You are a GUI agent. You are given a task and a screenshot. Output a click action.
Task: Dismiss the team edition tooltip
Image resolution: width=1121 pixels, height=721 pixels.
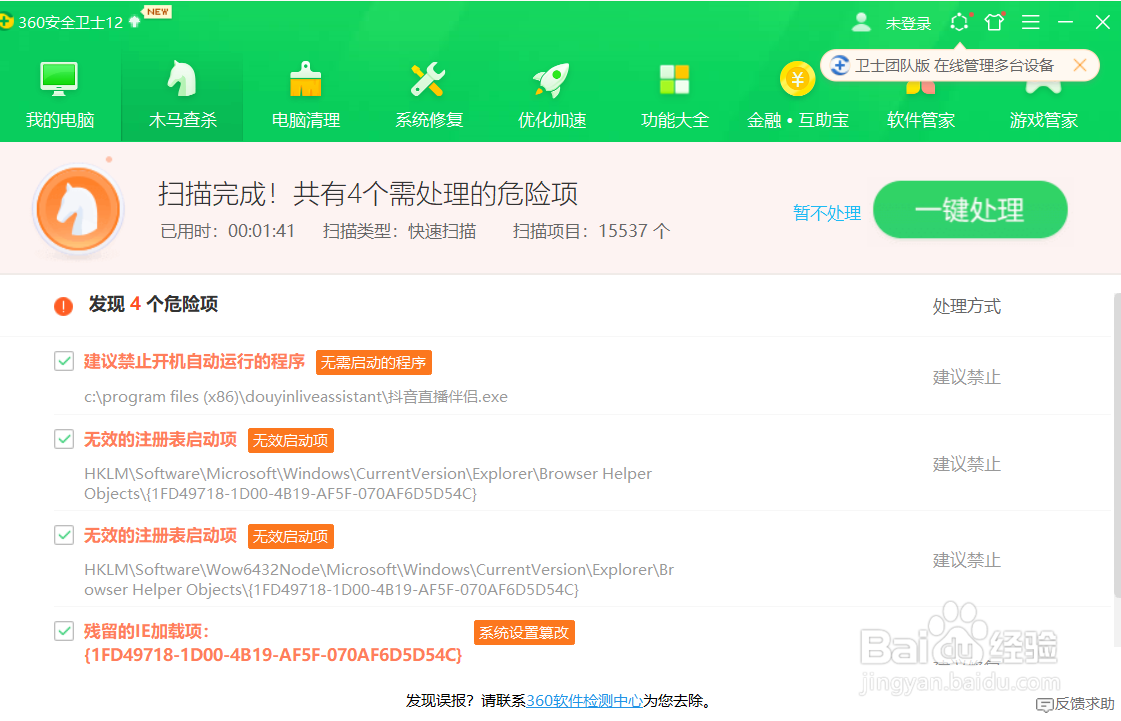pos(1080,65)
